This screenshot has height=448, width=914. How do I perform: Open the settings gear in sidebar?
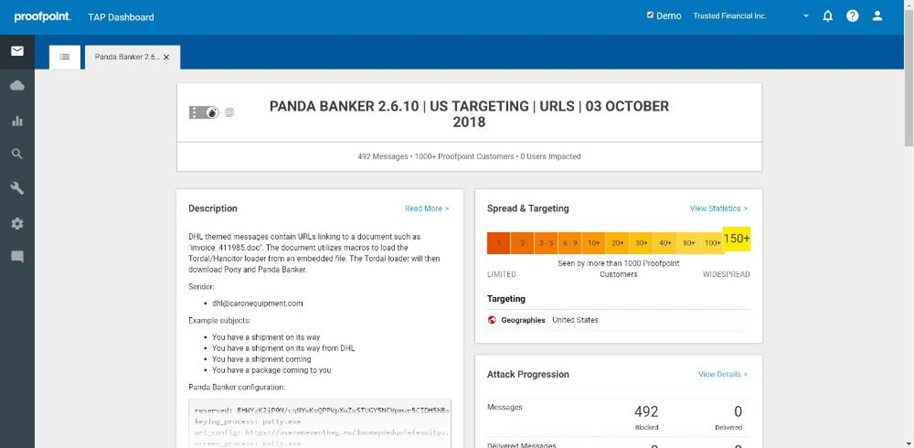coord(17,223)
